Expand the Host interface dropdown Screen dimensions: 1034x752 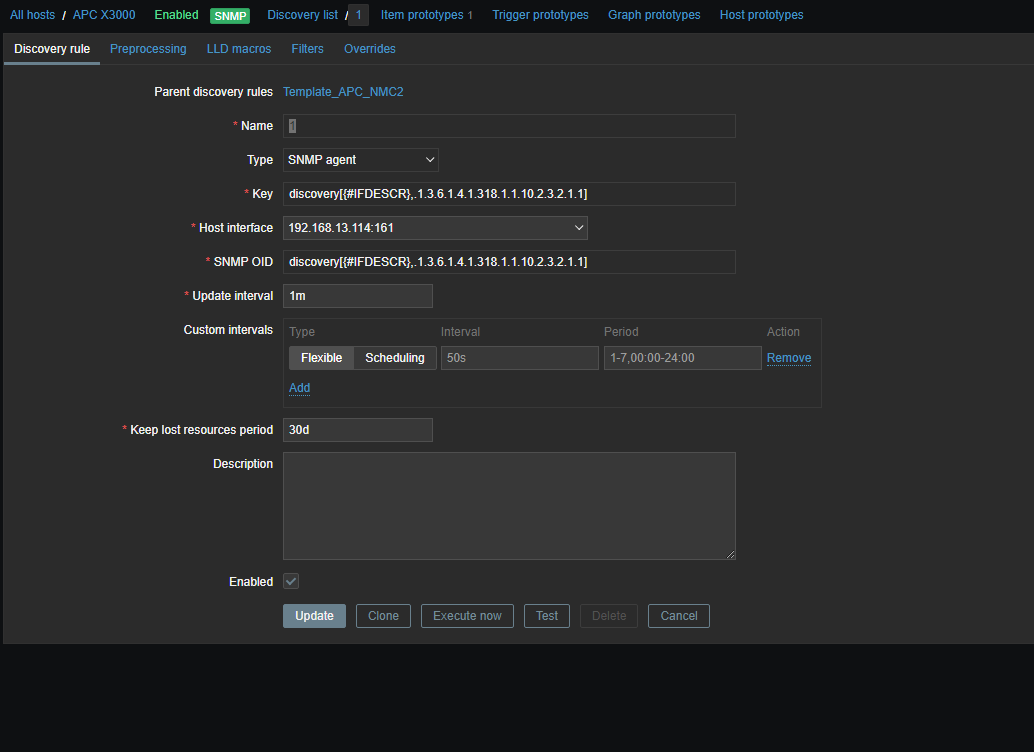(x=435, y=228)
